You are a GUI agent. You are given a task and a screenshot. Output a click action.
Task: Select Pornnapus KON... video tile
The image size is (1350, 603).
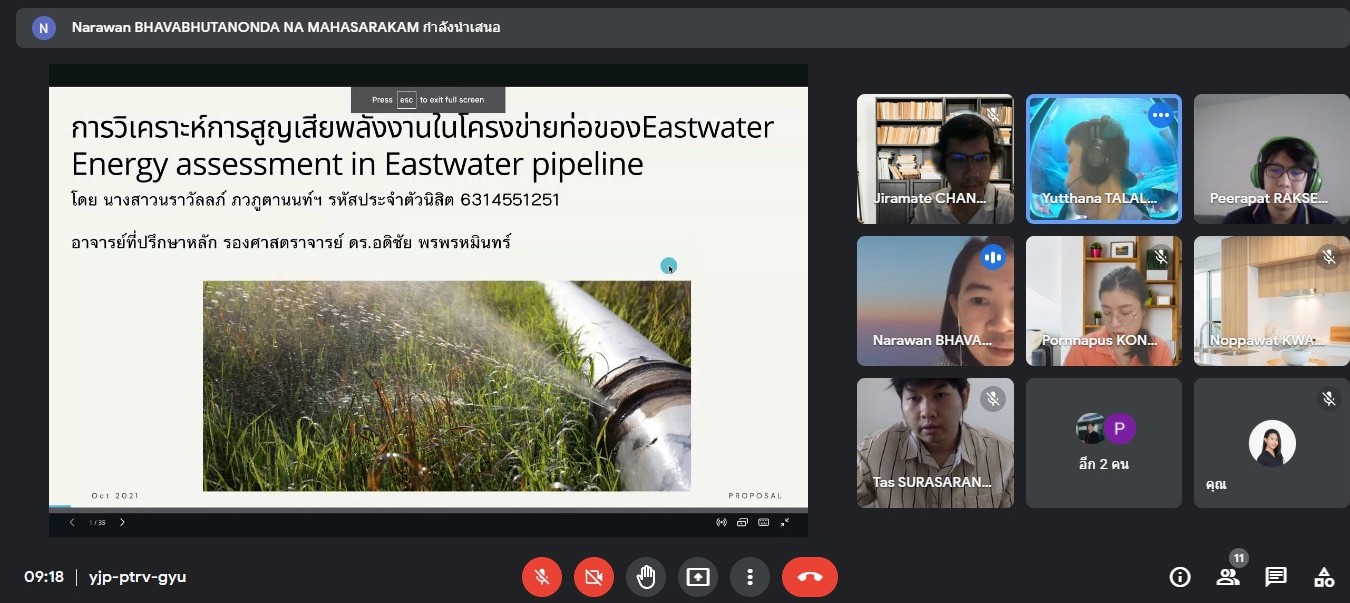[1104, 301]
